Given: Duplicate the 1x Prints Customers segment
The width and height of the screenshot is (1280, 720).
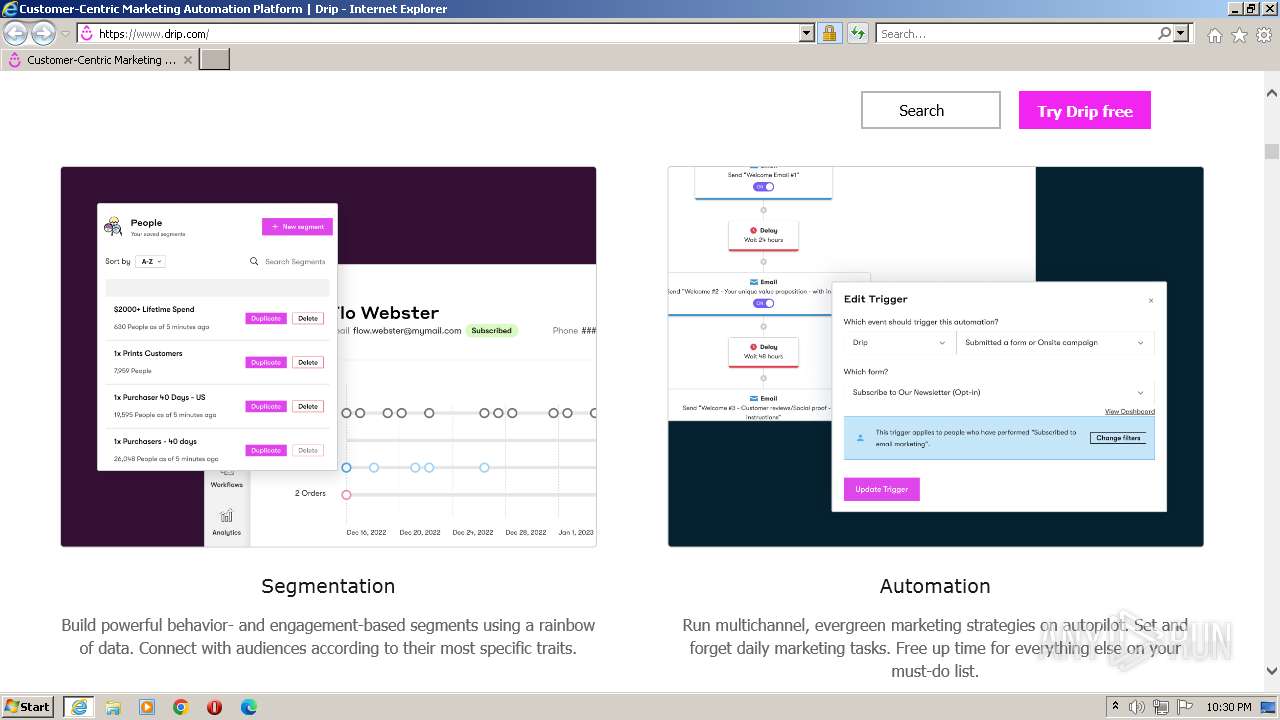Looking at the screenshot, I should tap(266, 362).
